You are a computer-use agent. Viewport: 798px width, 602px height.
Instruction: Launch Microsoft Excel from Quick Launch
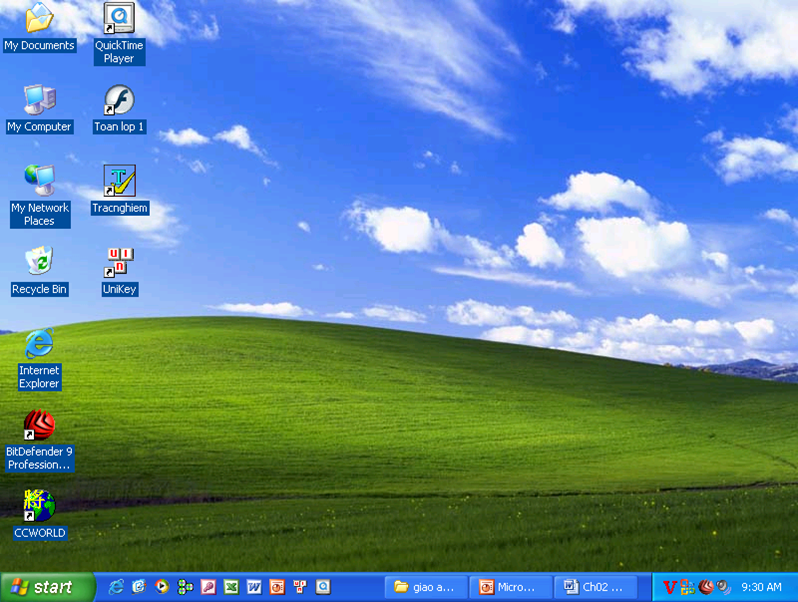tap(231, 587)
